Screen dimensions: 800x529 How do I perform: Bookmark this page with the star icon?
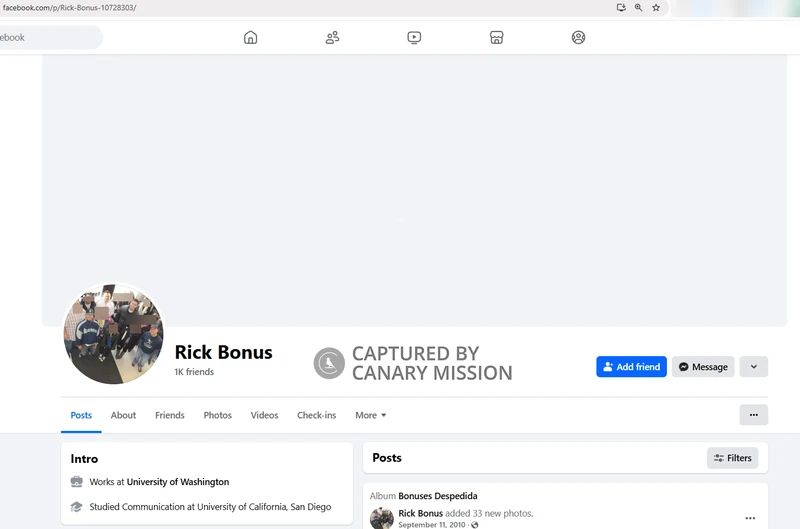point(656,8)
